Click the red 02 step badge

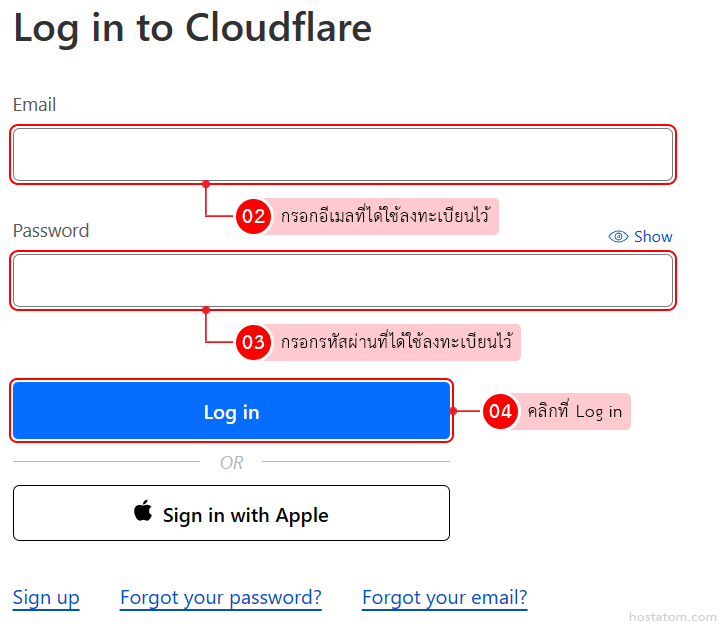point(254,216)
